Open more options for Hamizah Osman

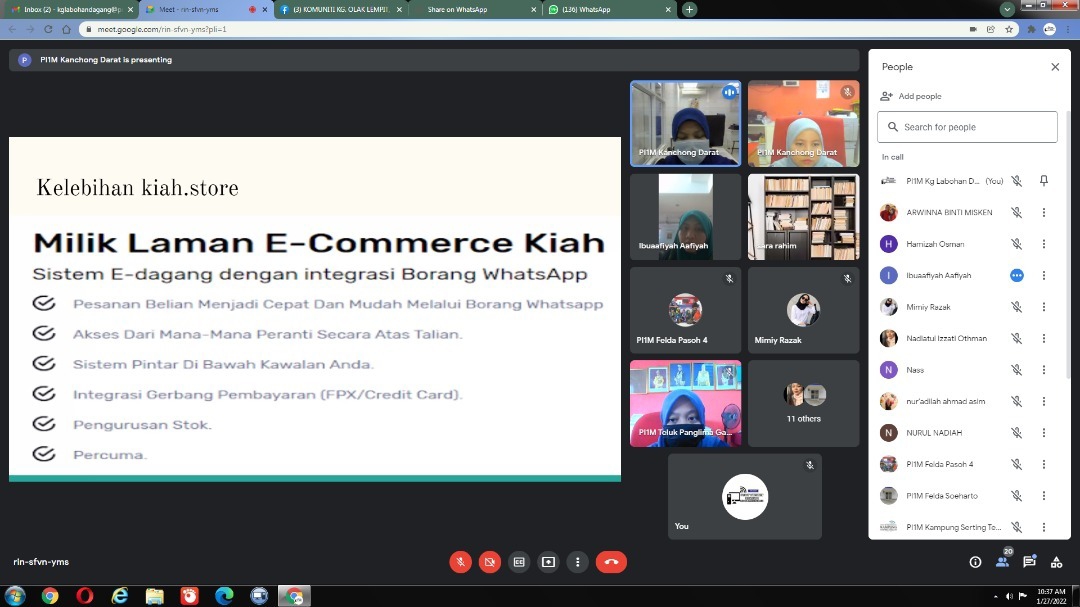(1044, 244)
